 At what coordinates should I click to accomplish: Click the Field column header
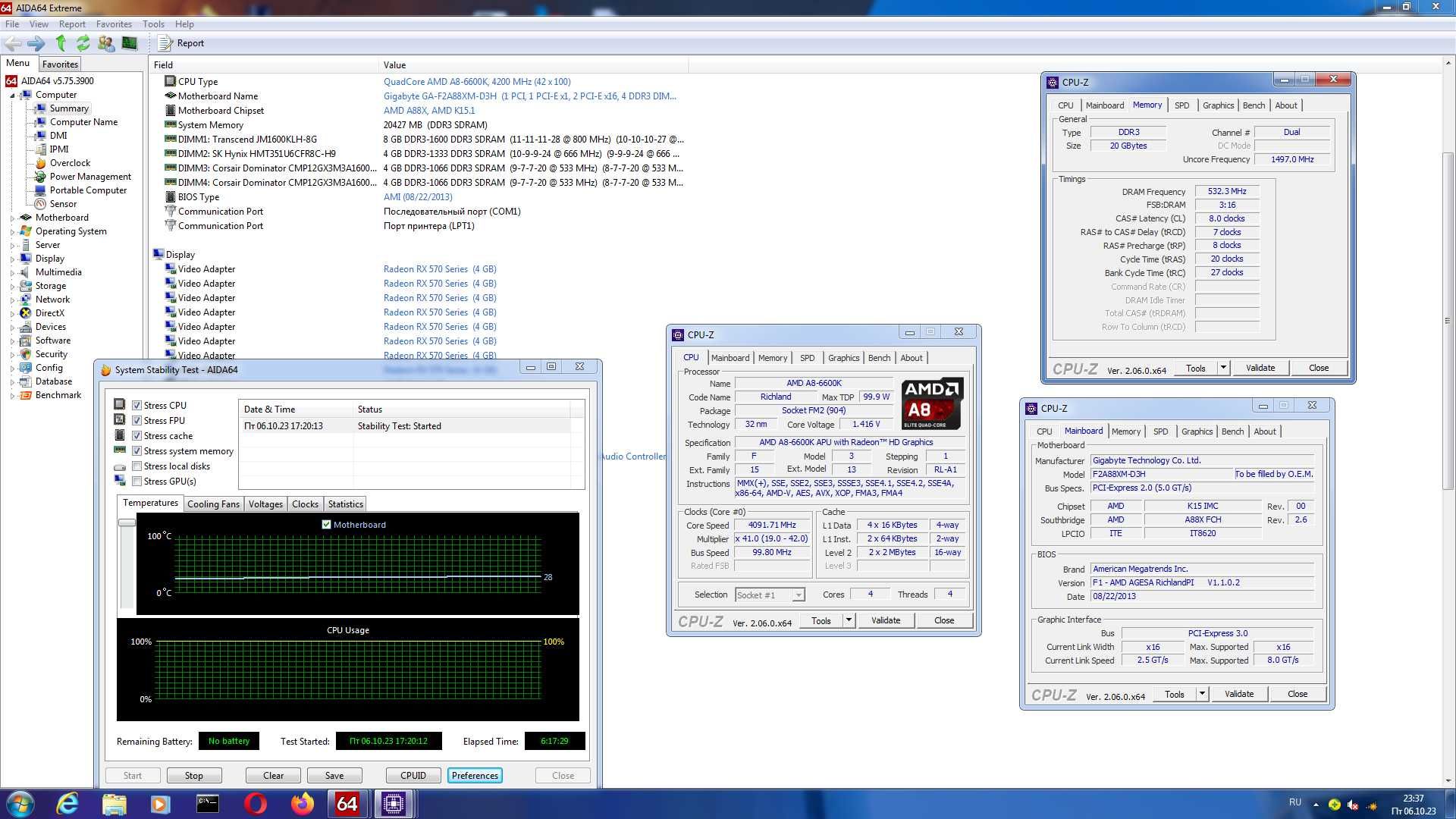pyautogui.click(x=263, y=65)
